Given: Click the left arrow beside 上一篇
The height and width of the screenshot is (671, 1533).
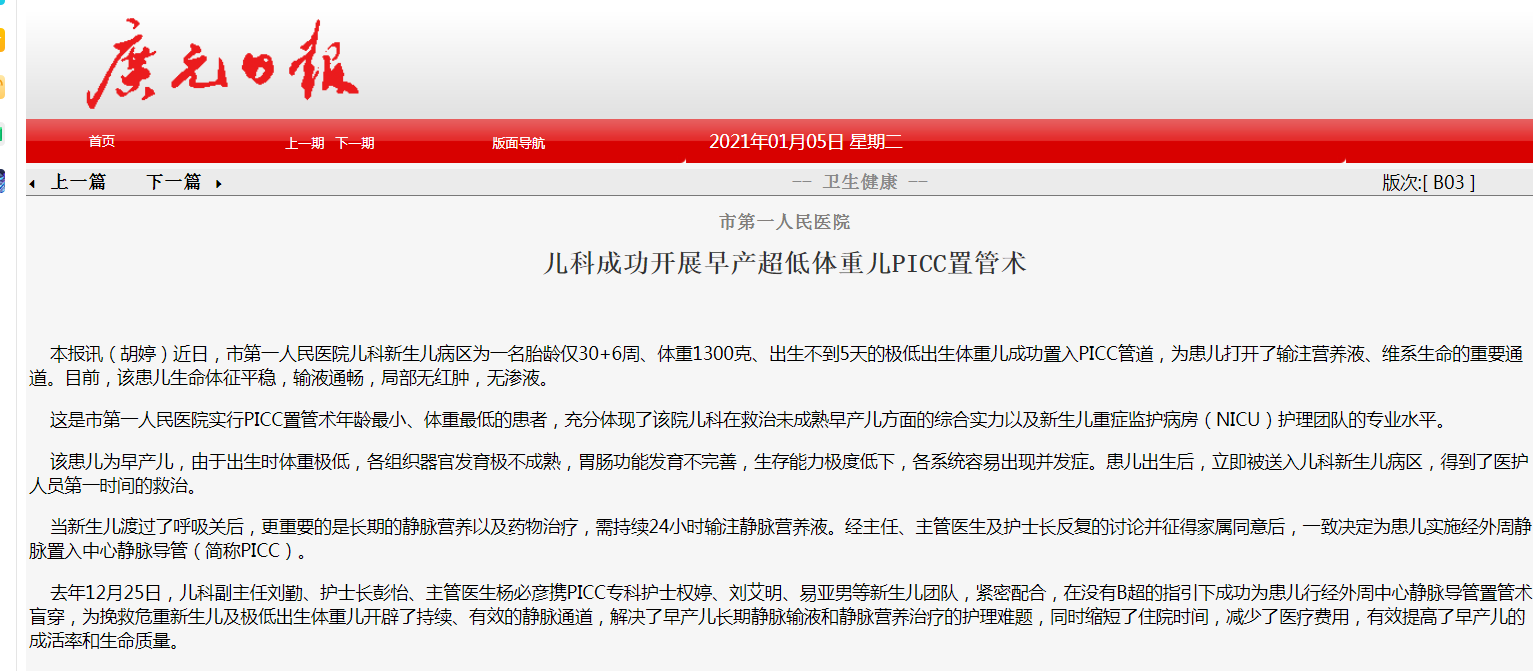Looking at the screenshot, I should pos(32,184).
